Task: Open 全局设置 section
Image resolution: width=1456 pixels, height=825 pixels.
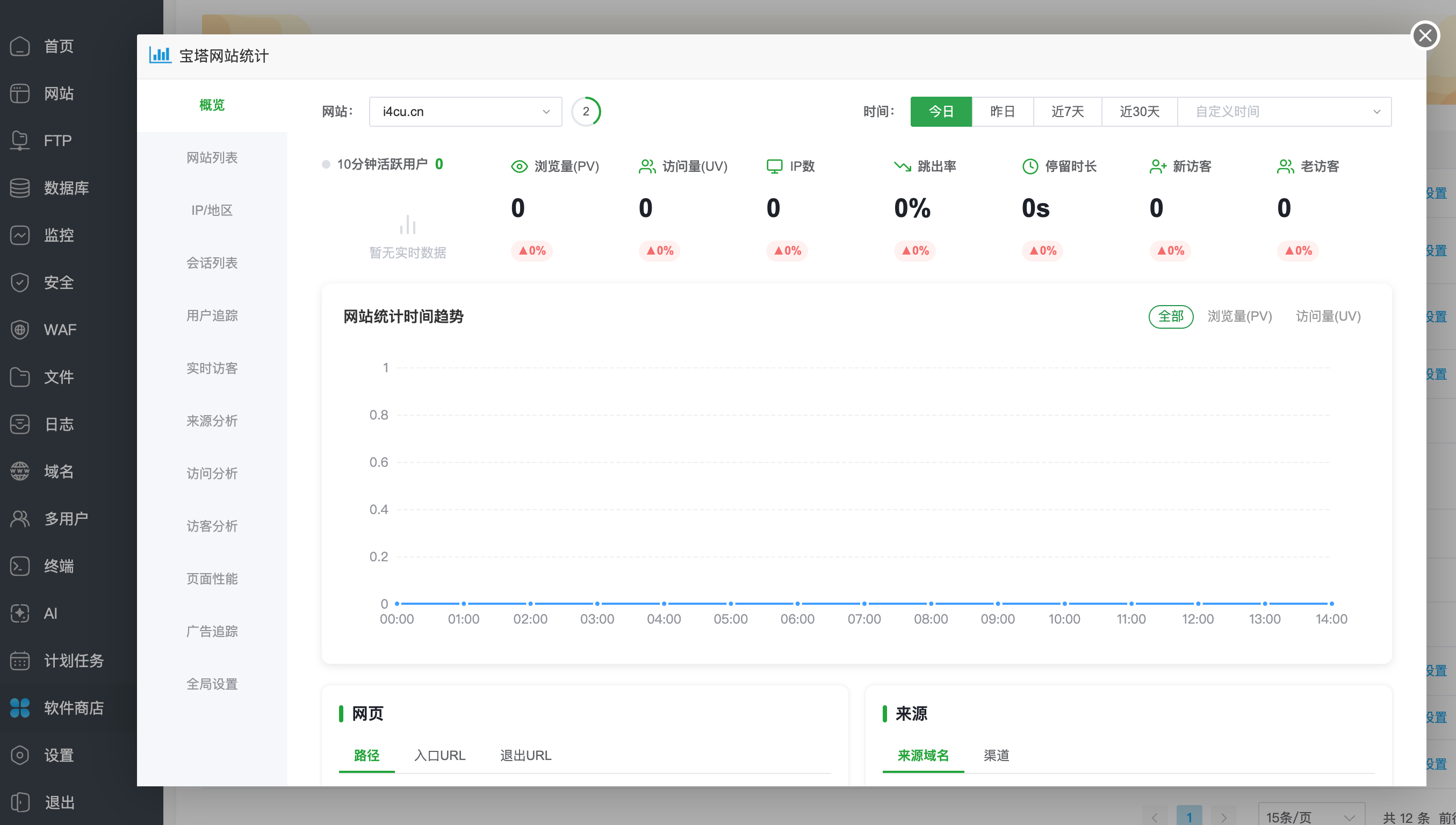Action: [212, 684]
